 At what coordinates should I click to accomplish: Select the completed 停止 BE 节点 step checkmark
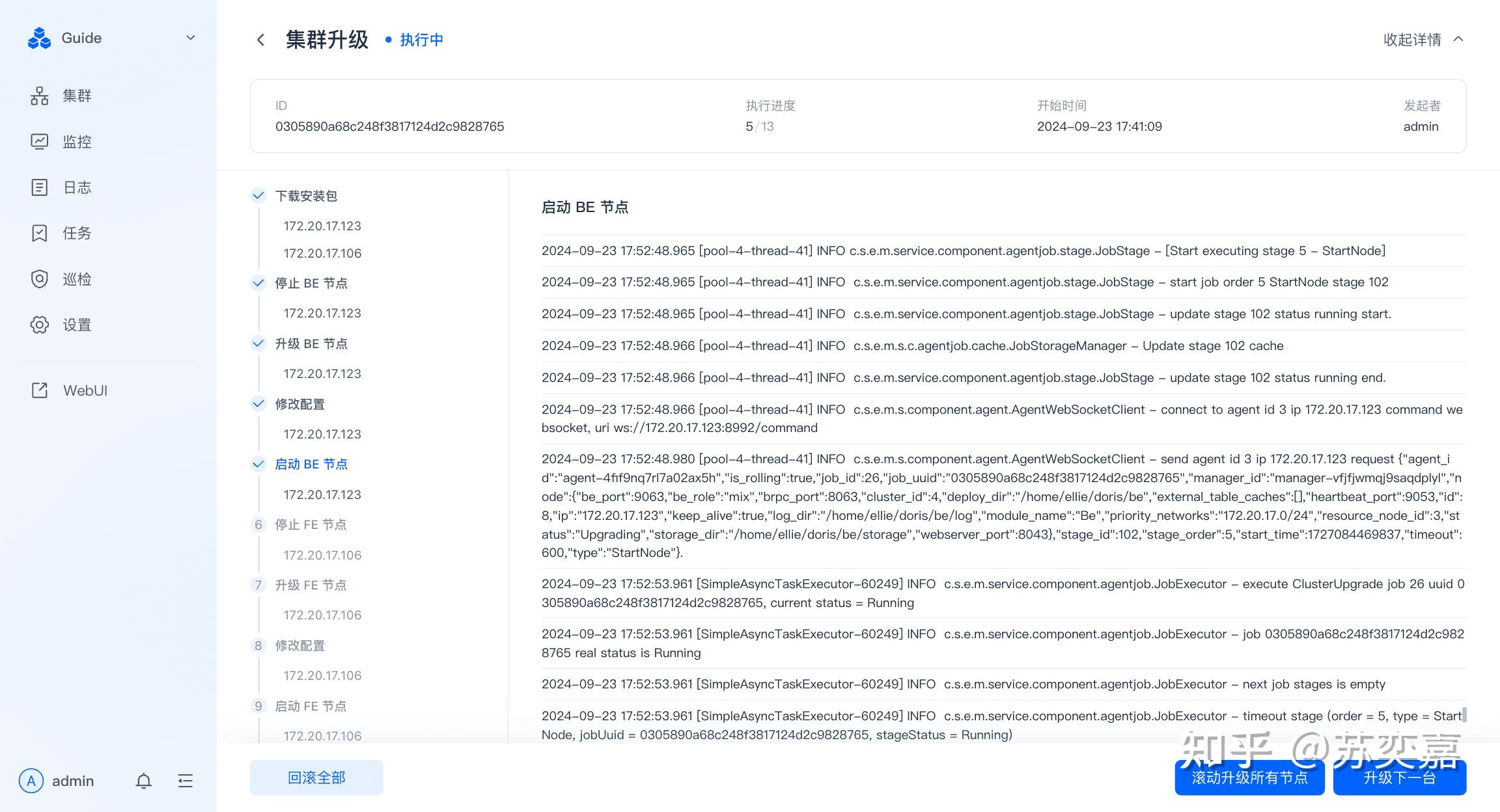tap(258, 282)
